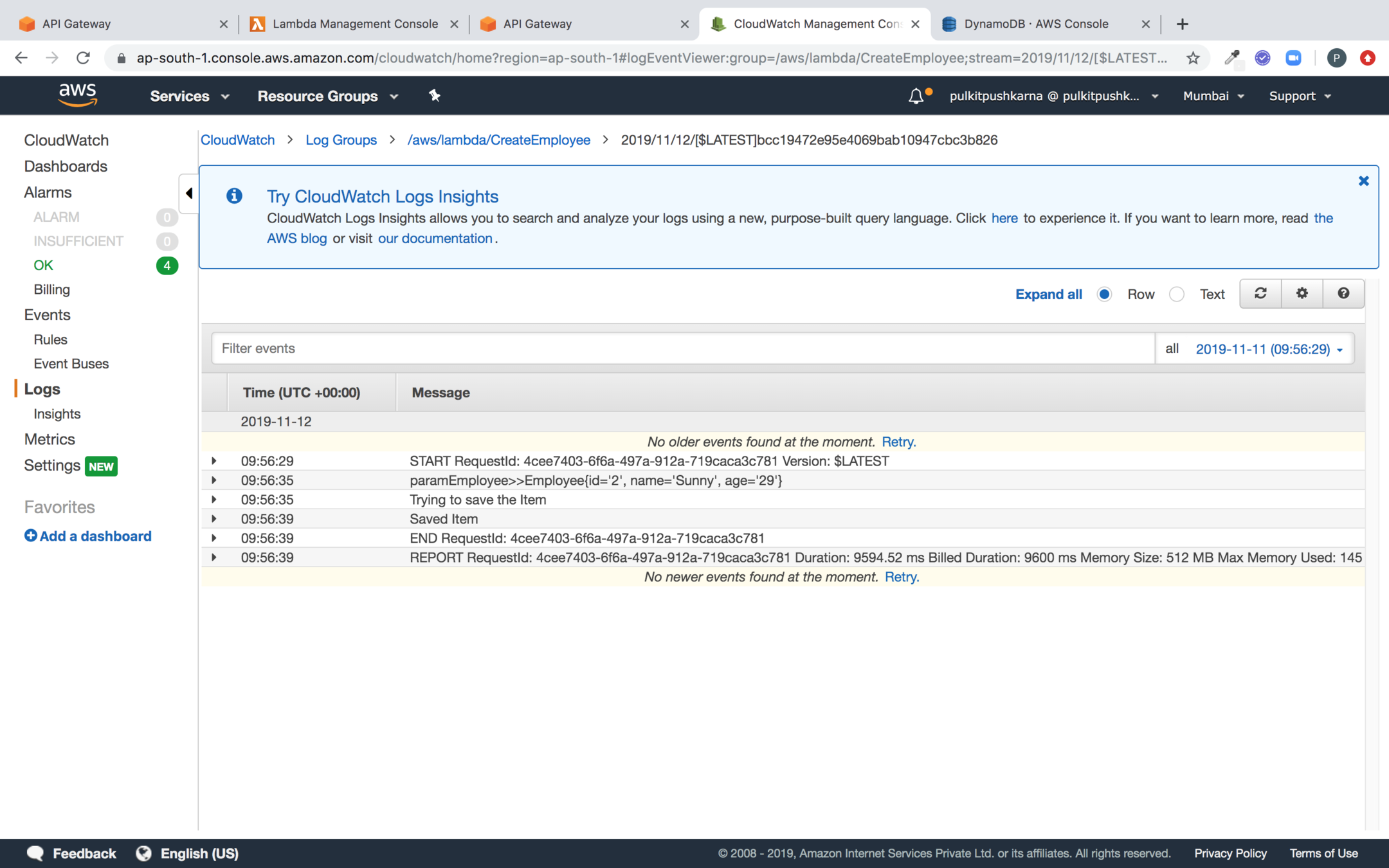Open the AWS notifications bell
The image size is (1389, 868).
point(916,96)
